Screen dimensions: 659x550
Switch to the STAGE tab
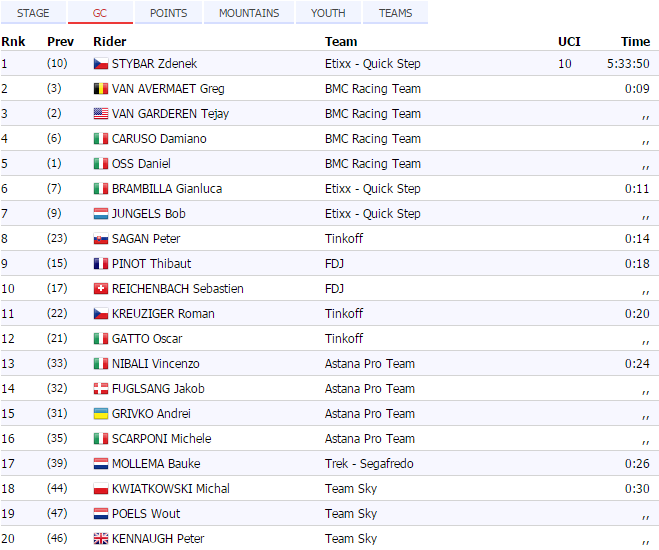(x=33, y=13)
